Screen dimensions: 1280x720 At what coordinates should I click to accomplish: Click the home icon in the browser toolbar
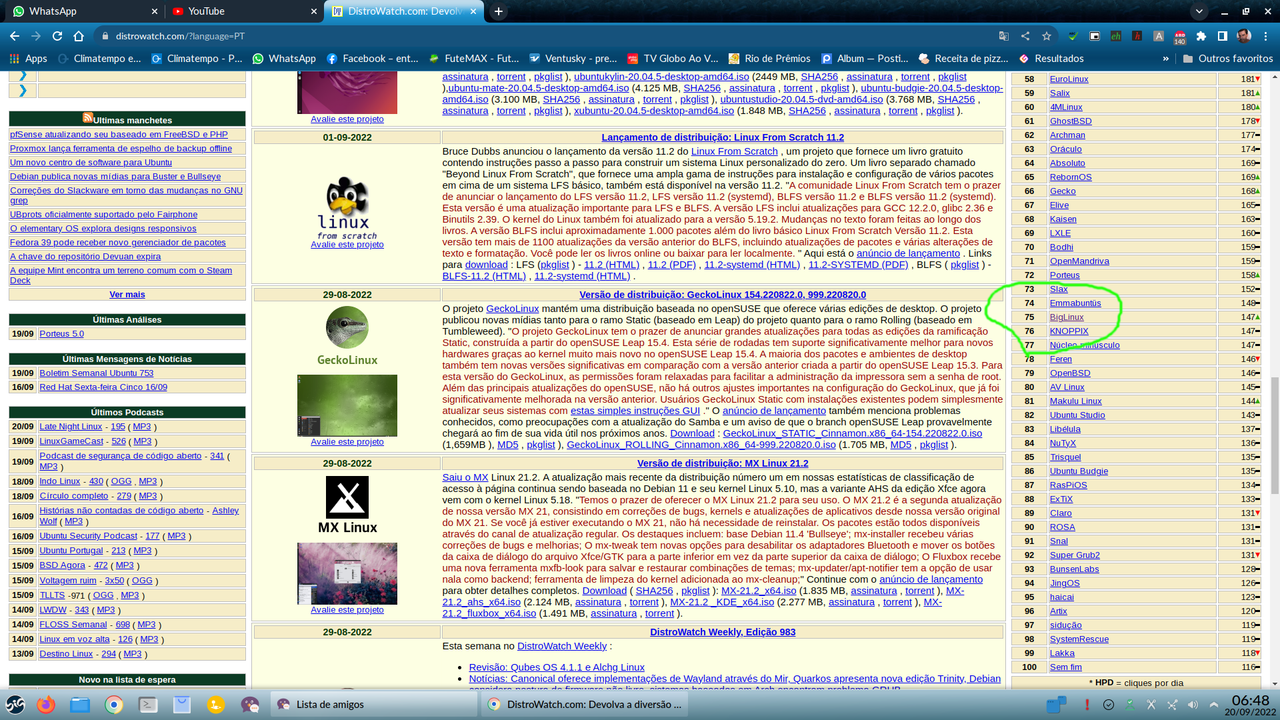pyautogui.click(x=80, y=36)
